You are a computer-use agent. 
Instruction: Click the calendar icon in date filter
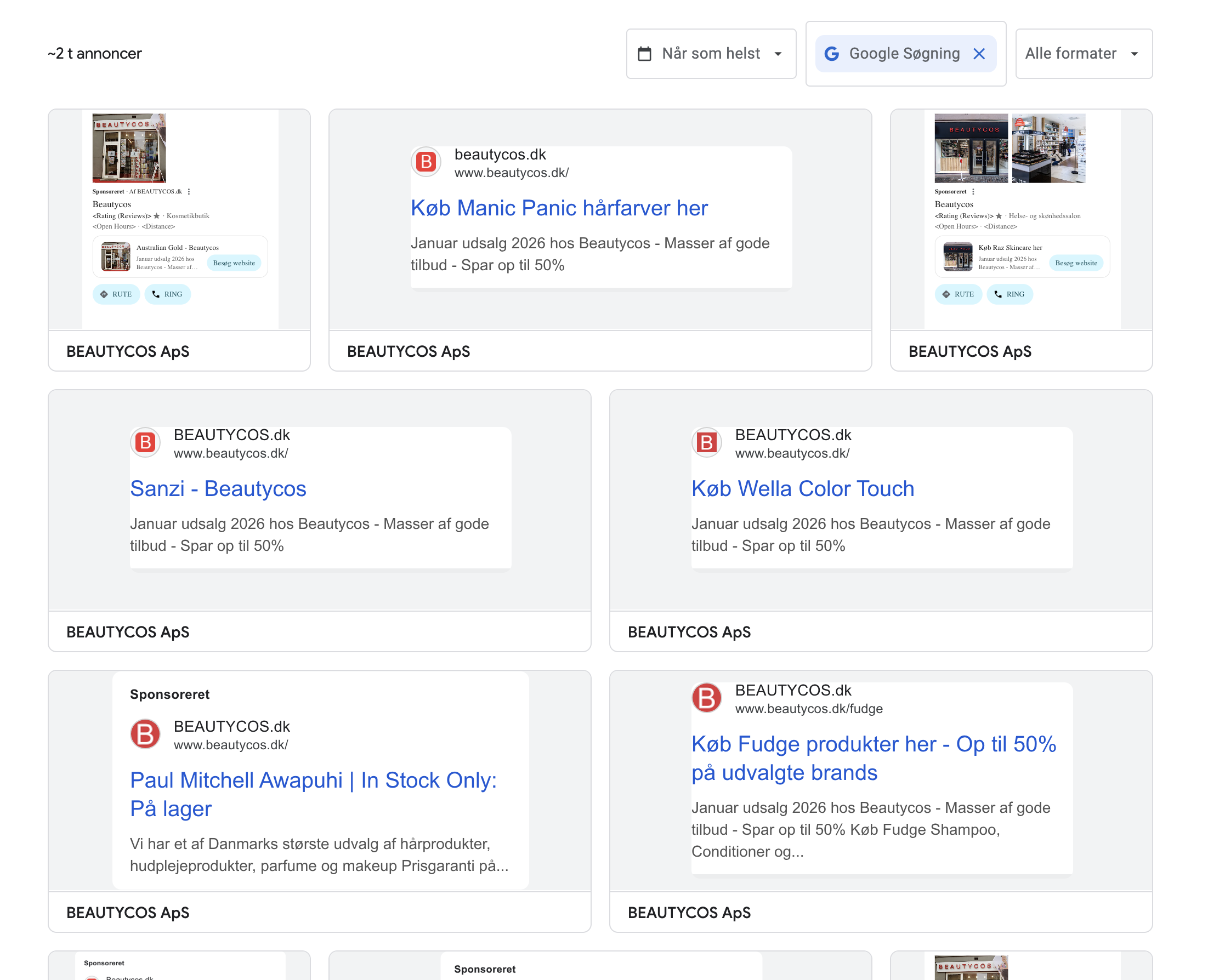[x=644, y=54]
